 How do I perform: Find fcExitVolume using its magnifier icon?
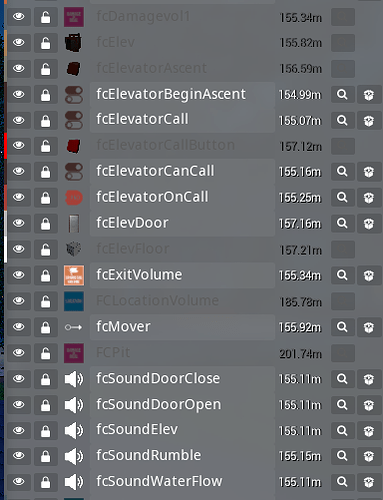(342, 275)
